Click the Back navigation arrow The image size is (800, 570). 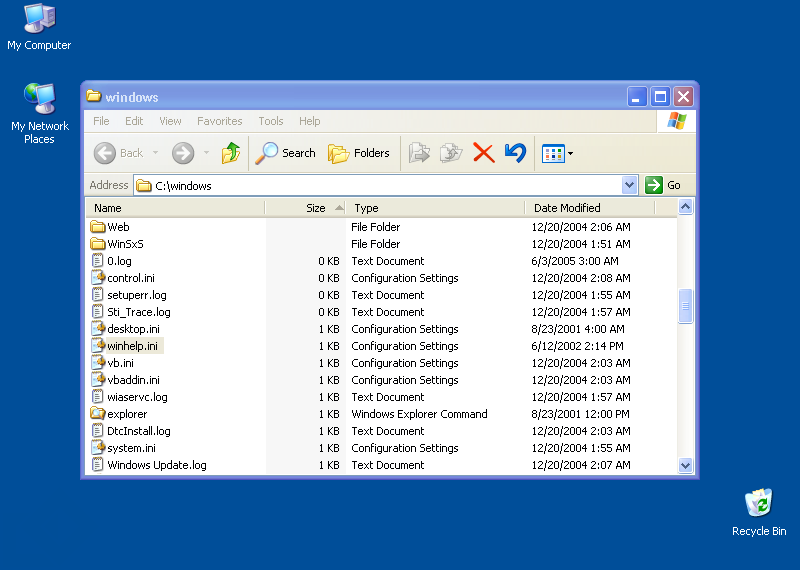coord(105,153)
